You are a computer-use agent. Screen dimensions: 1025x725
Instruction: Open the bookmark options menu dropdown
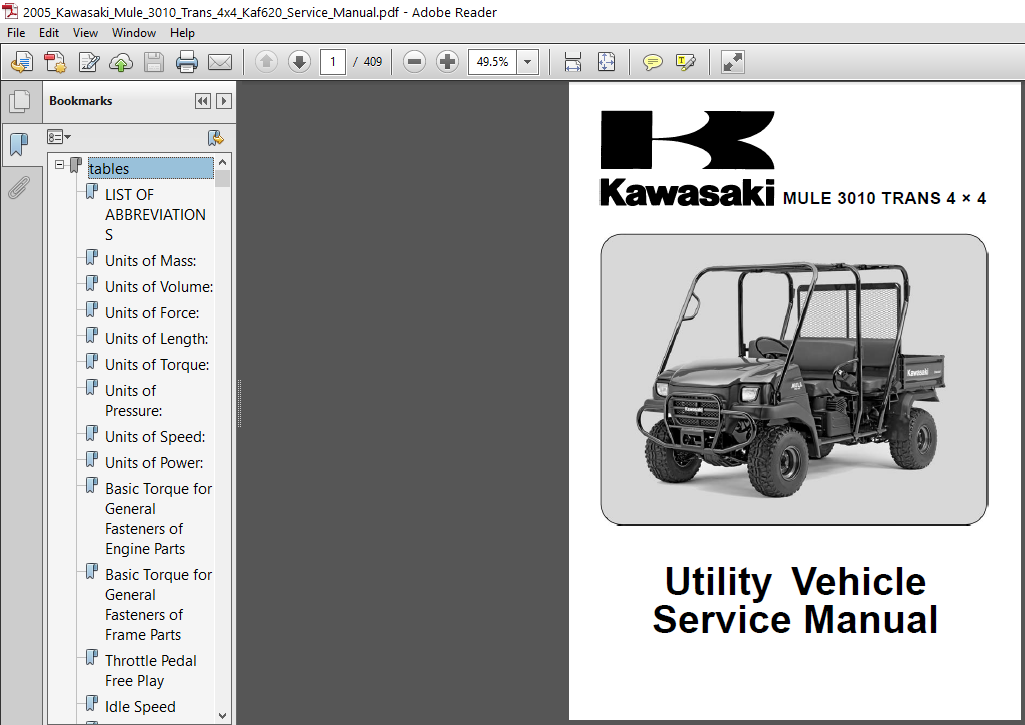pyautogui.click(x=59, y=137)
